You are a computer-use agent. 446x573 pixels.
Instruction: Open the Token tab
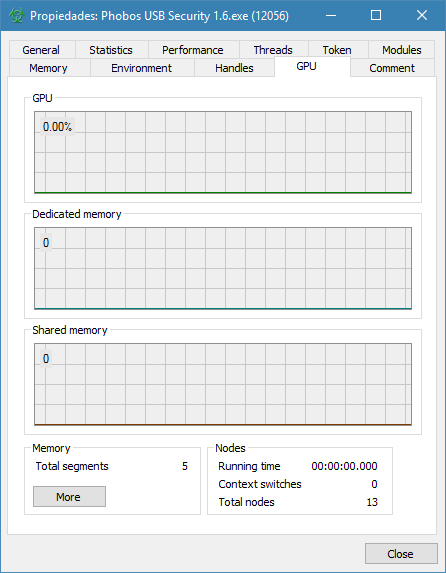point(337,50)
